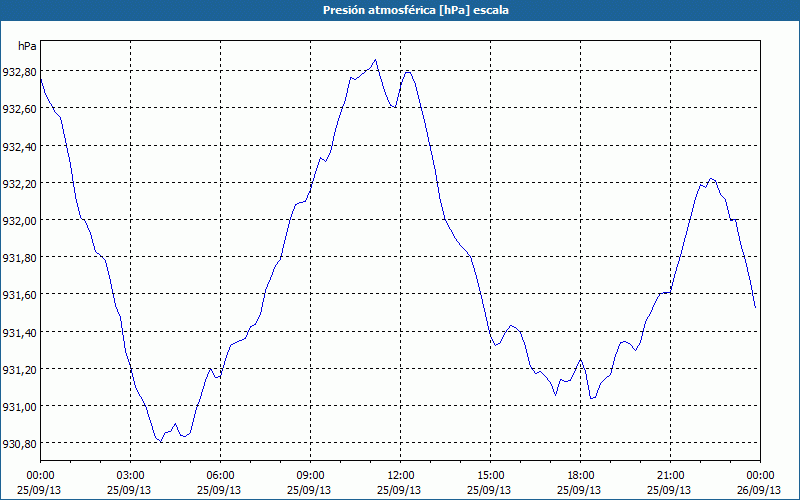Click the 06:00 time axis label
The image size is (800, 500).
point(220,476)
